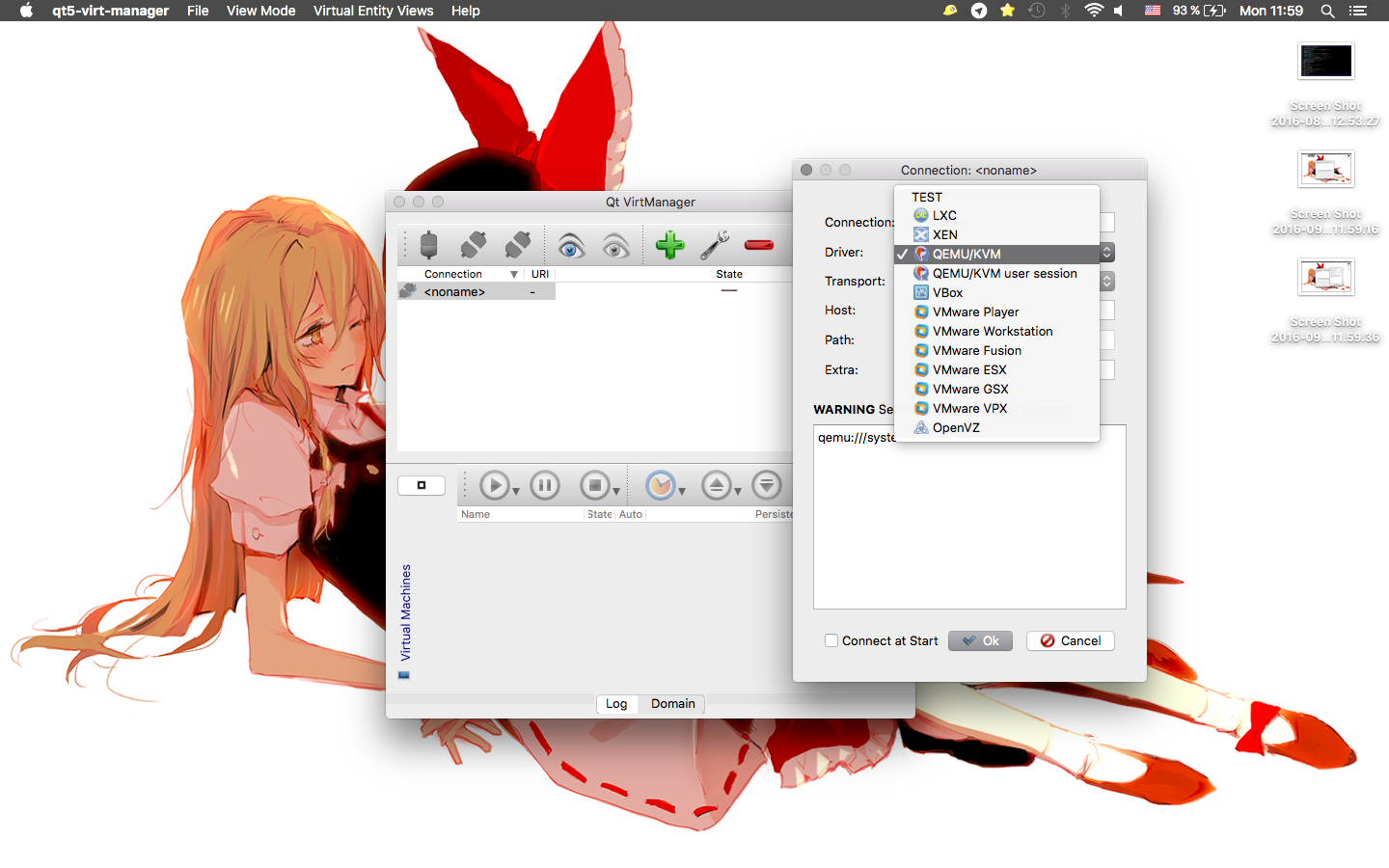The image size is (1389, 868).
Task: Click the small square button left of VM toolbar
Action: 422,485
